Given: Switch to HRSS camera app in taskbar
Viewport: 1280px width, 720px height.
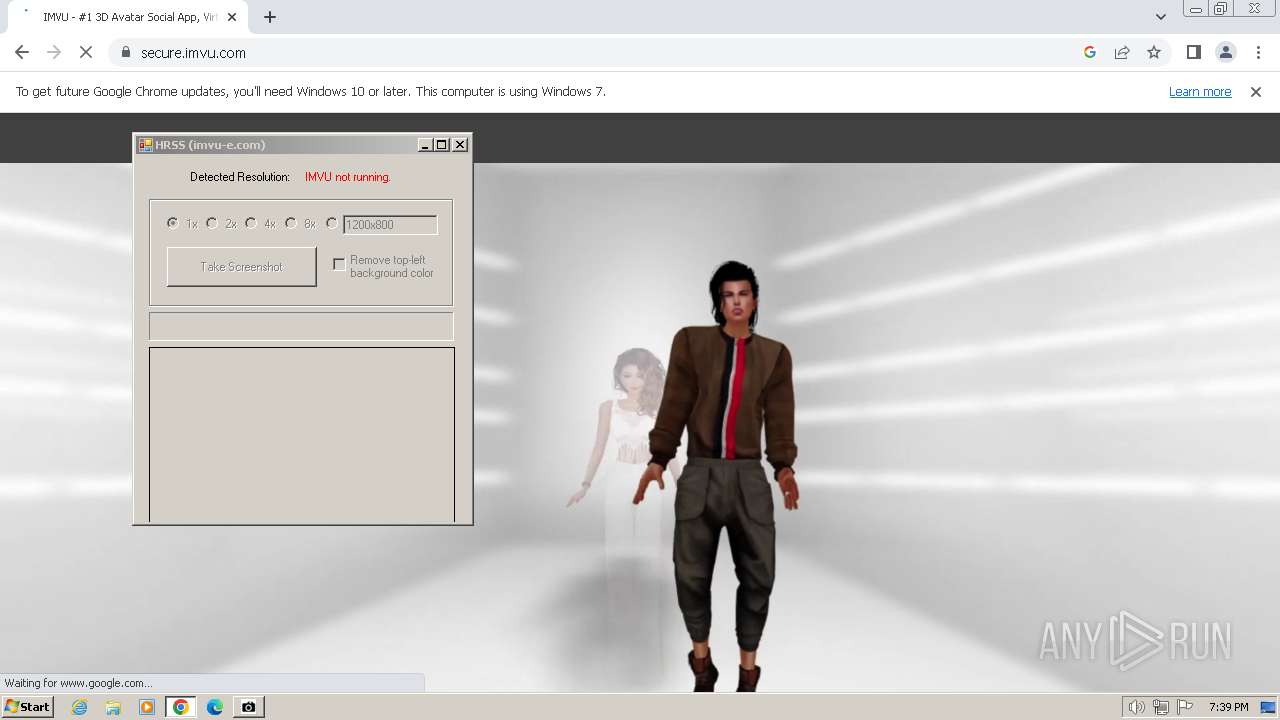Looking at the screenshot, I should click(248, 707).
